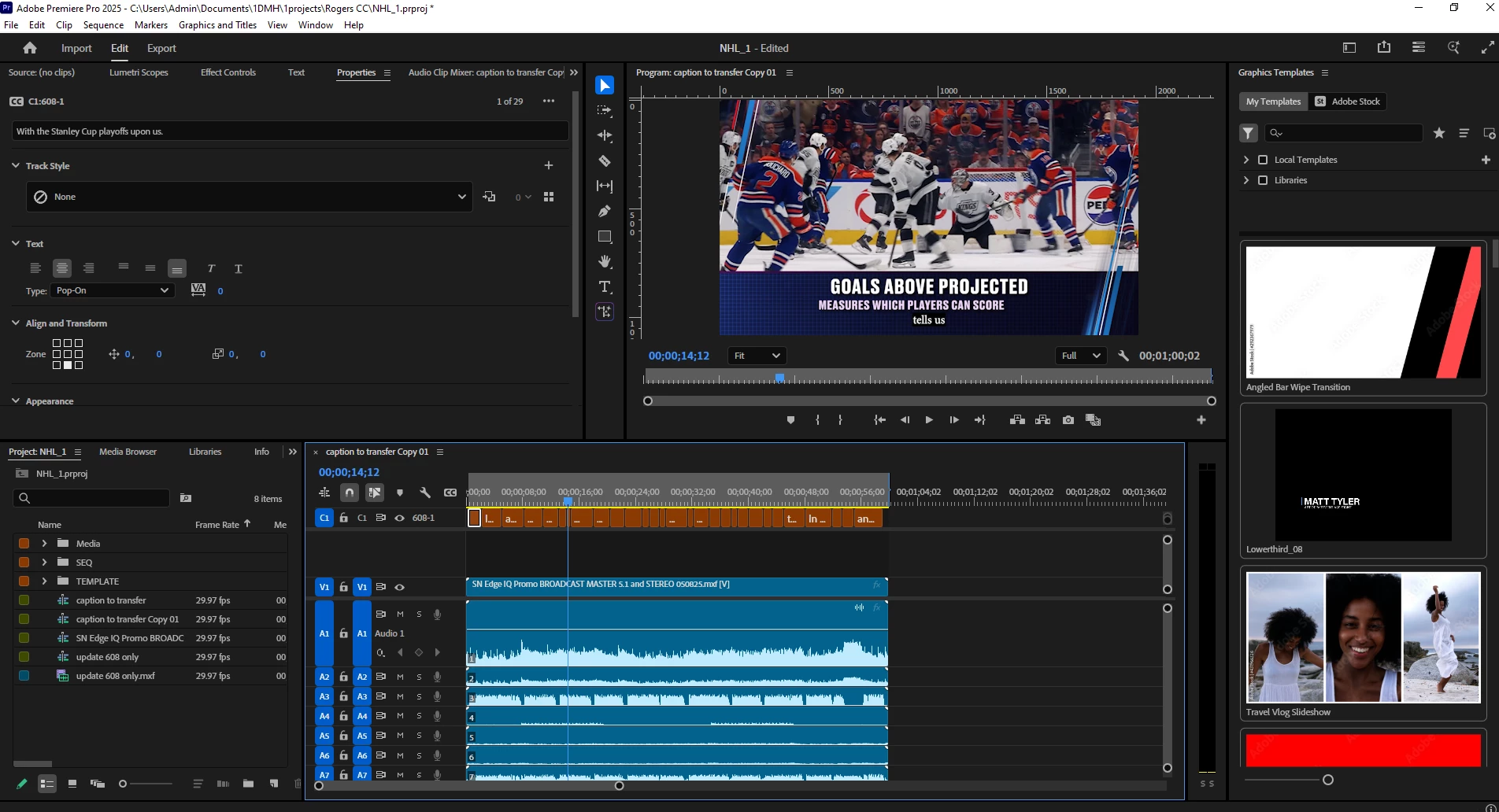The height and width of the screenshot is (812, 1499).
Task: Click the Lift button in program monitor
Action: click(x=1017, y=420)
